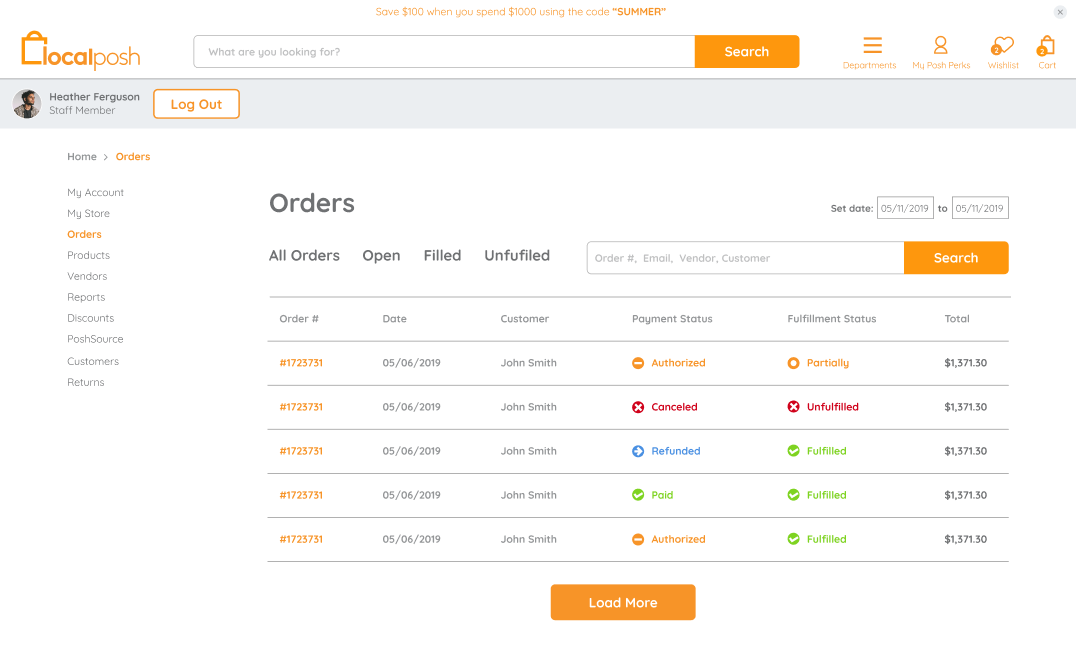Click the Load More button
The image size is (1076, 660).
623,602
